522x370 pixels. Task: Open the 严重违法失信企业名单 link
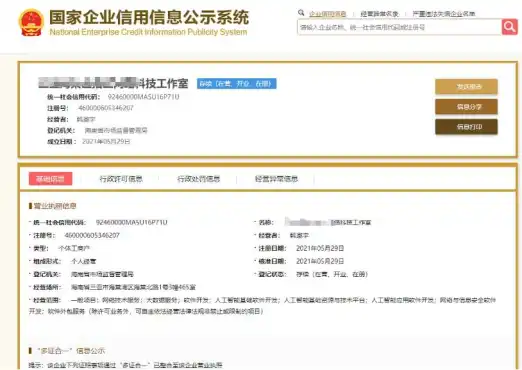tap(444, 14)
